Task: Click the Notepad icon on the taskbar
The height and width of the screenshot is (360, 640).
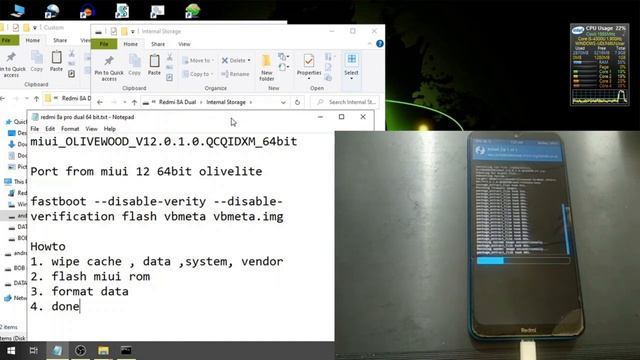Action: pos(57,351)
